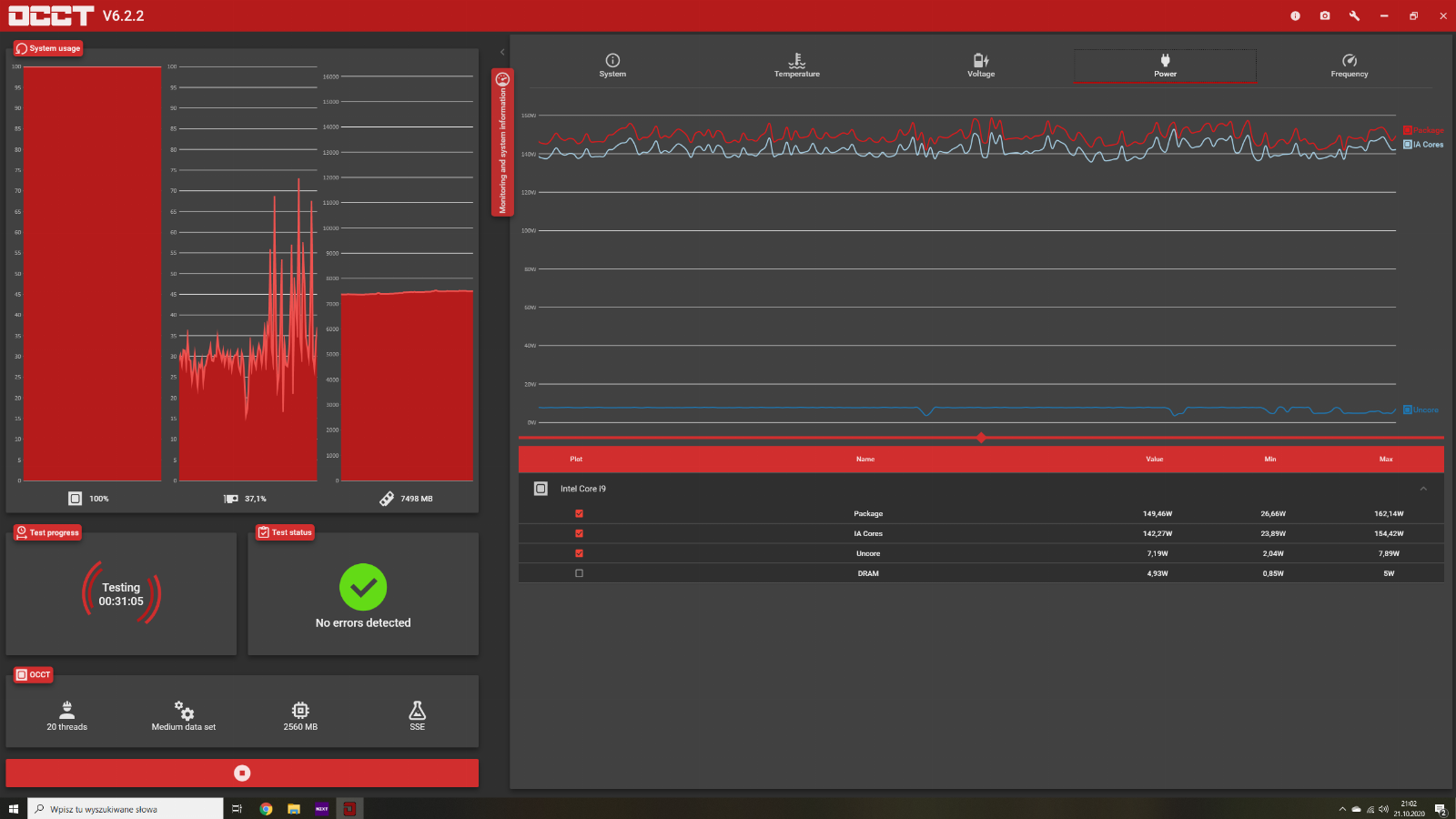Toggle the Monitoring and system information side tab
Viewport: 1456px width, 819px height.
tap(502, 142)
